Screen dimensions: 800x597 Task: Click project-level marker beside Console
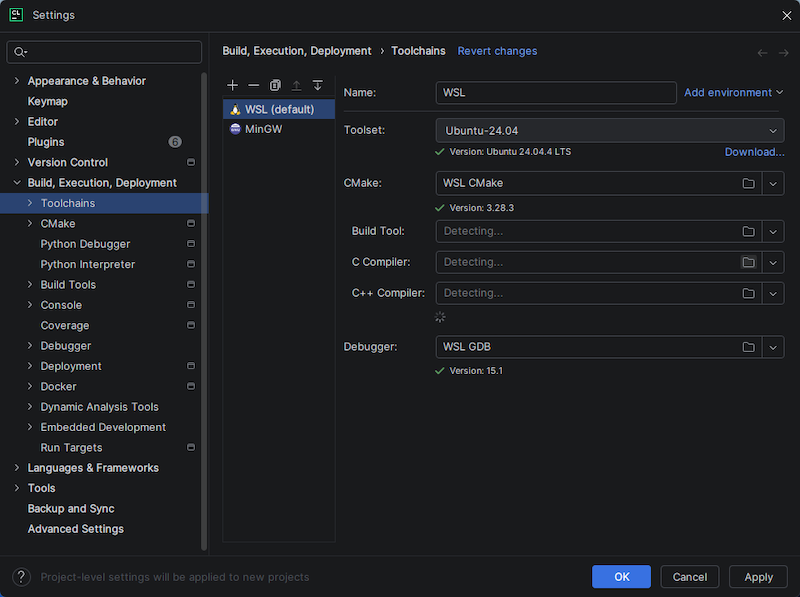pos(191,305)
